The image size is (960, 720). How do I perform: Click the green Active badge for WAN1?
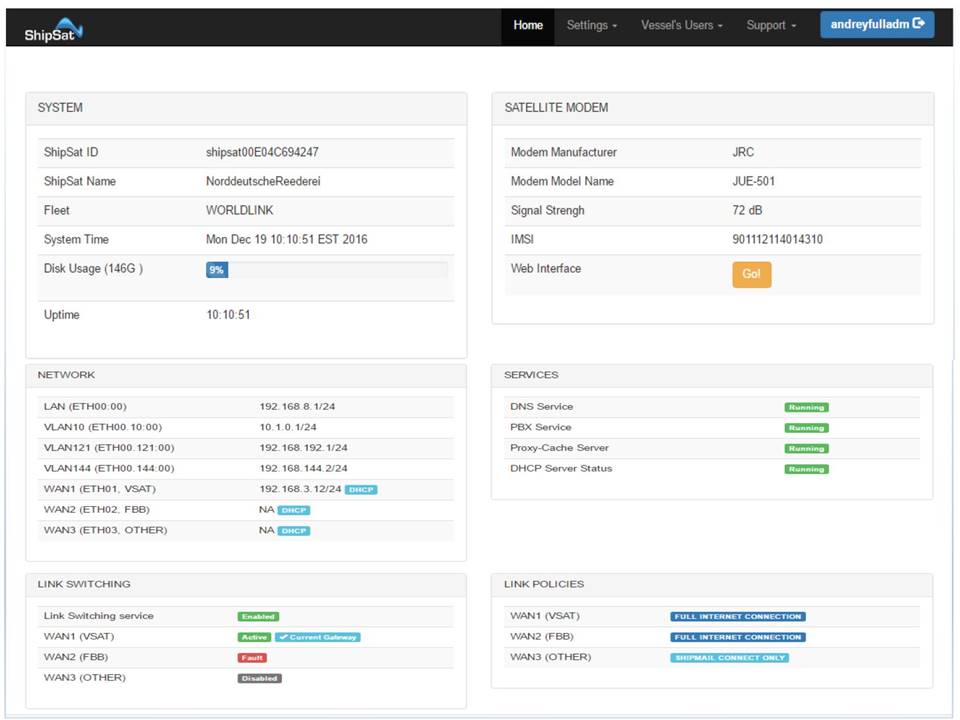[x=254, y=637]
